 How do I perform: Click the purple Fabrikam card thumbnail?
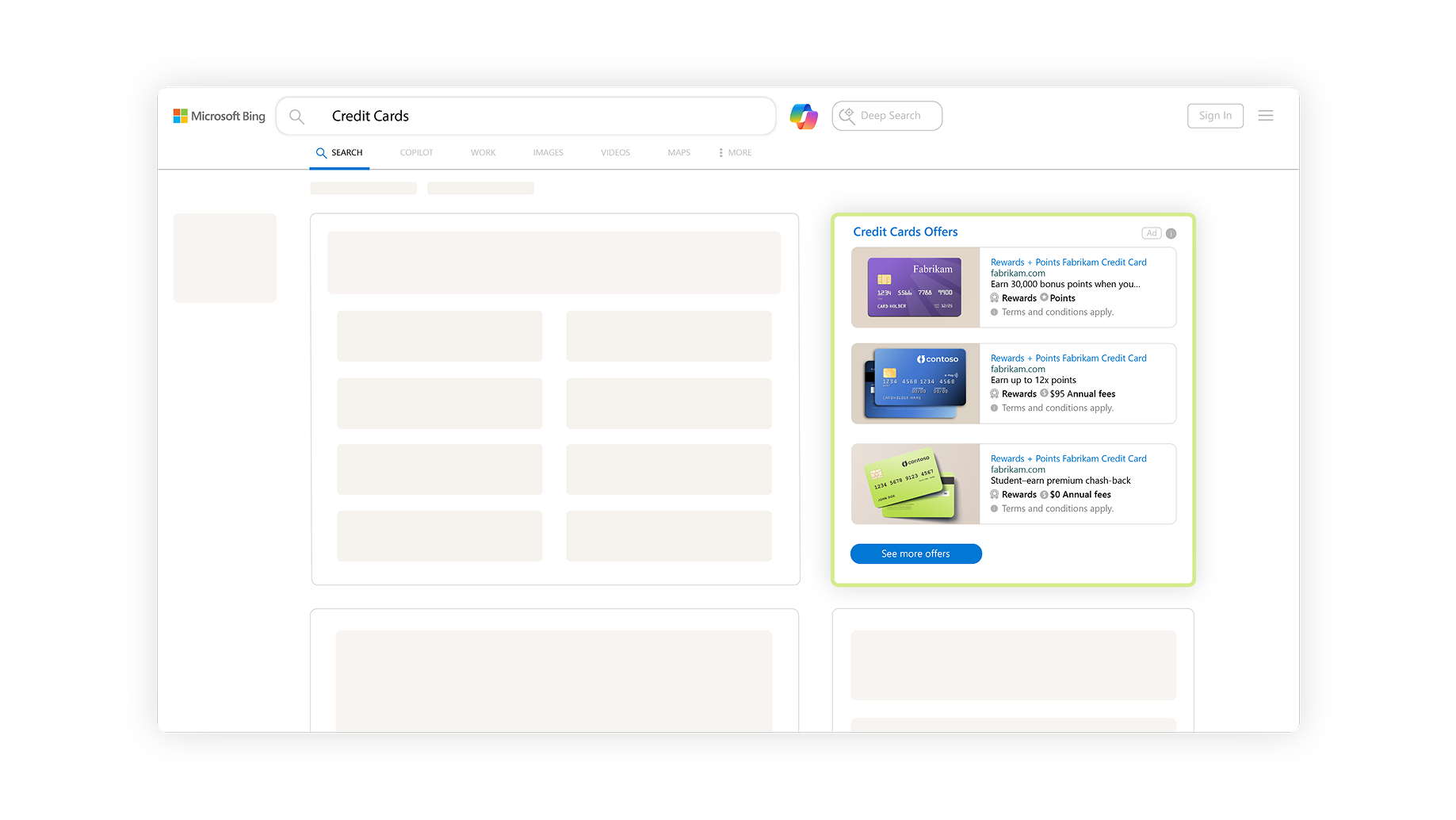click(x=915, y=287)
